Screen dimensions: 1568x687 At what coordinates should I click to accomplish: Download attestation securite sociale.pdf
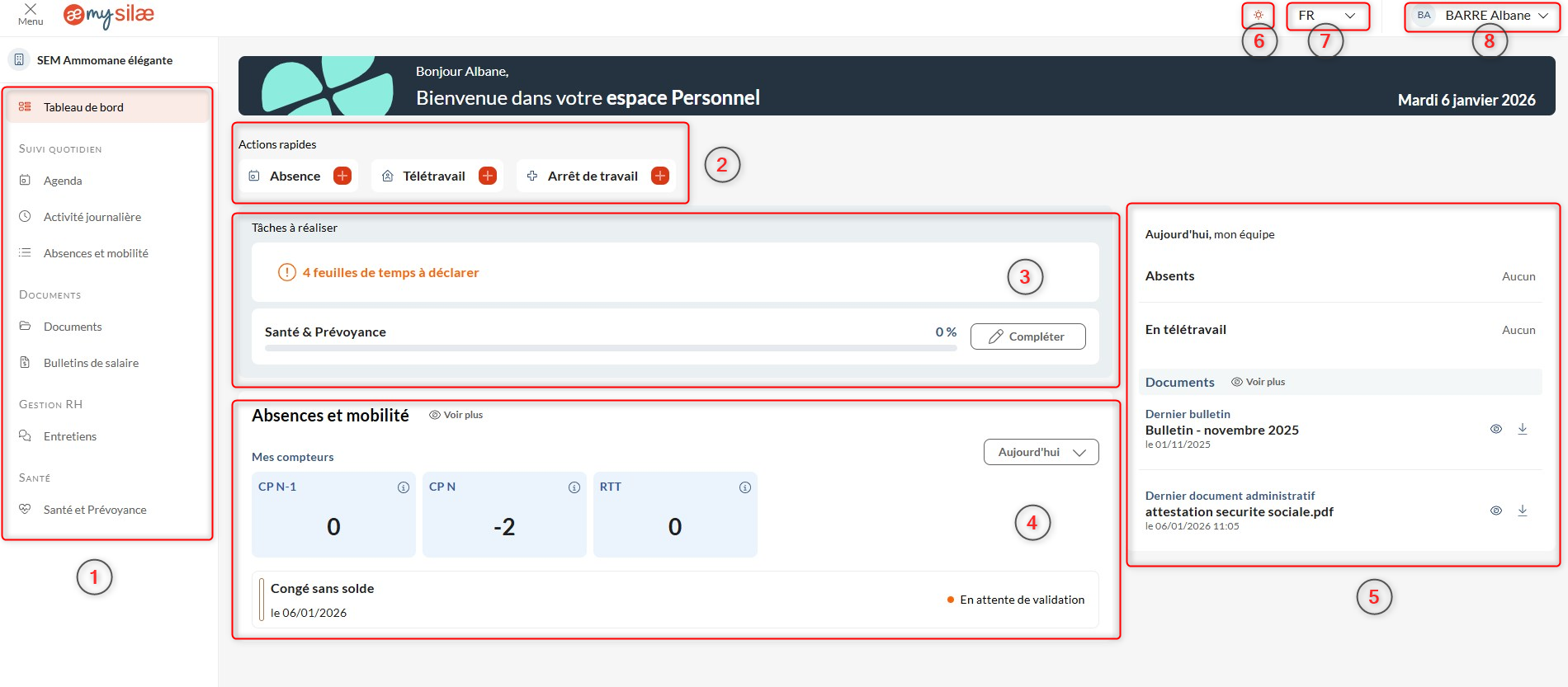1523,511
